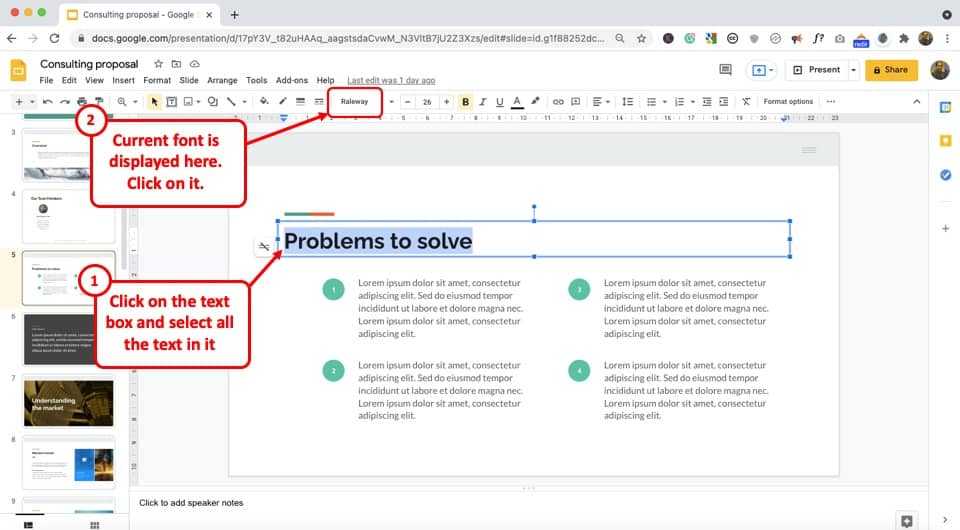Open the text color picker

(x=517, y=101)
